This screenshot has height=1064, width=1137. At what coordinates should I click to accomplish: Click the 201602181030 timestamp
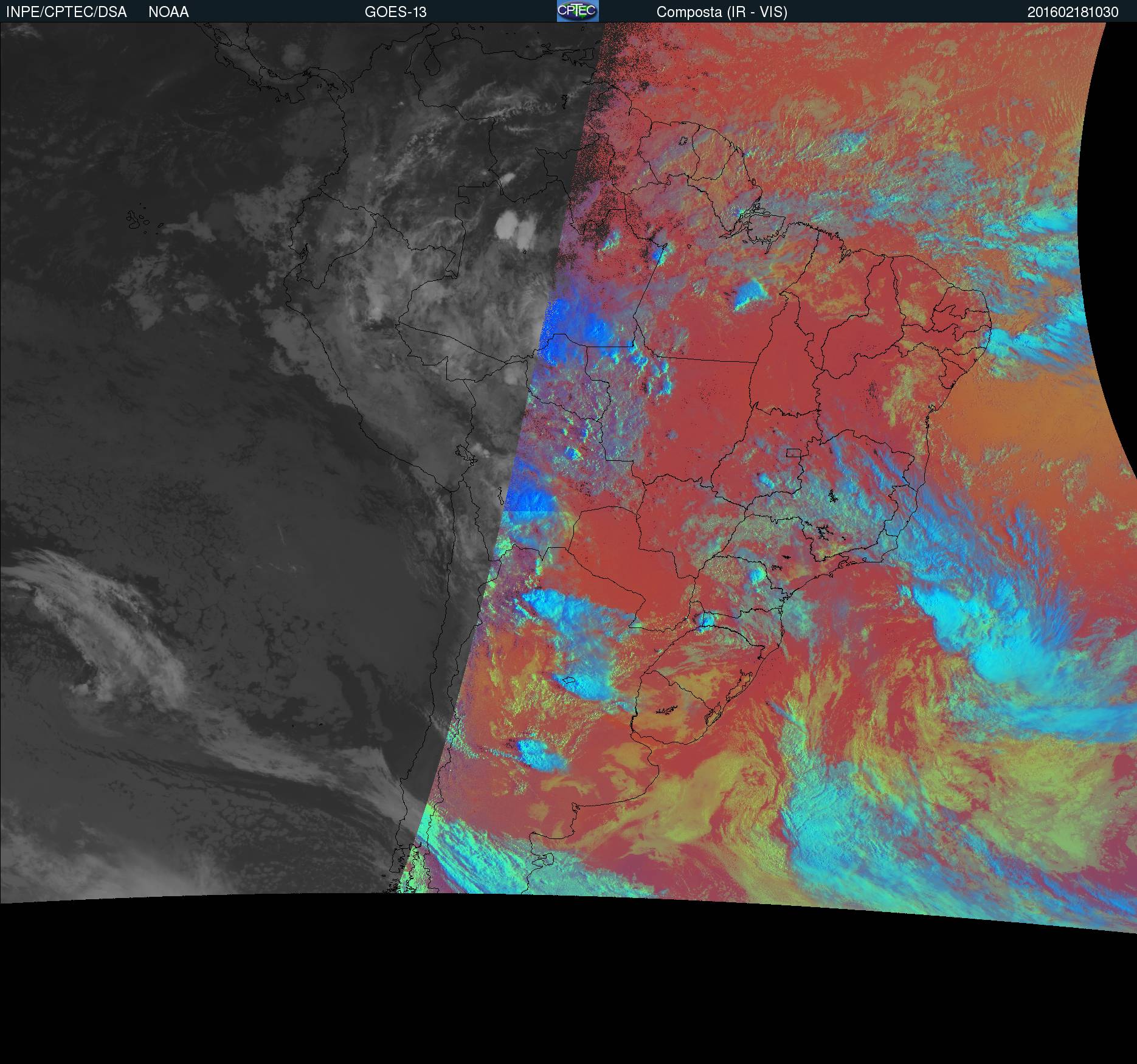click(1073, 12)
